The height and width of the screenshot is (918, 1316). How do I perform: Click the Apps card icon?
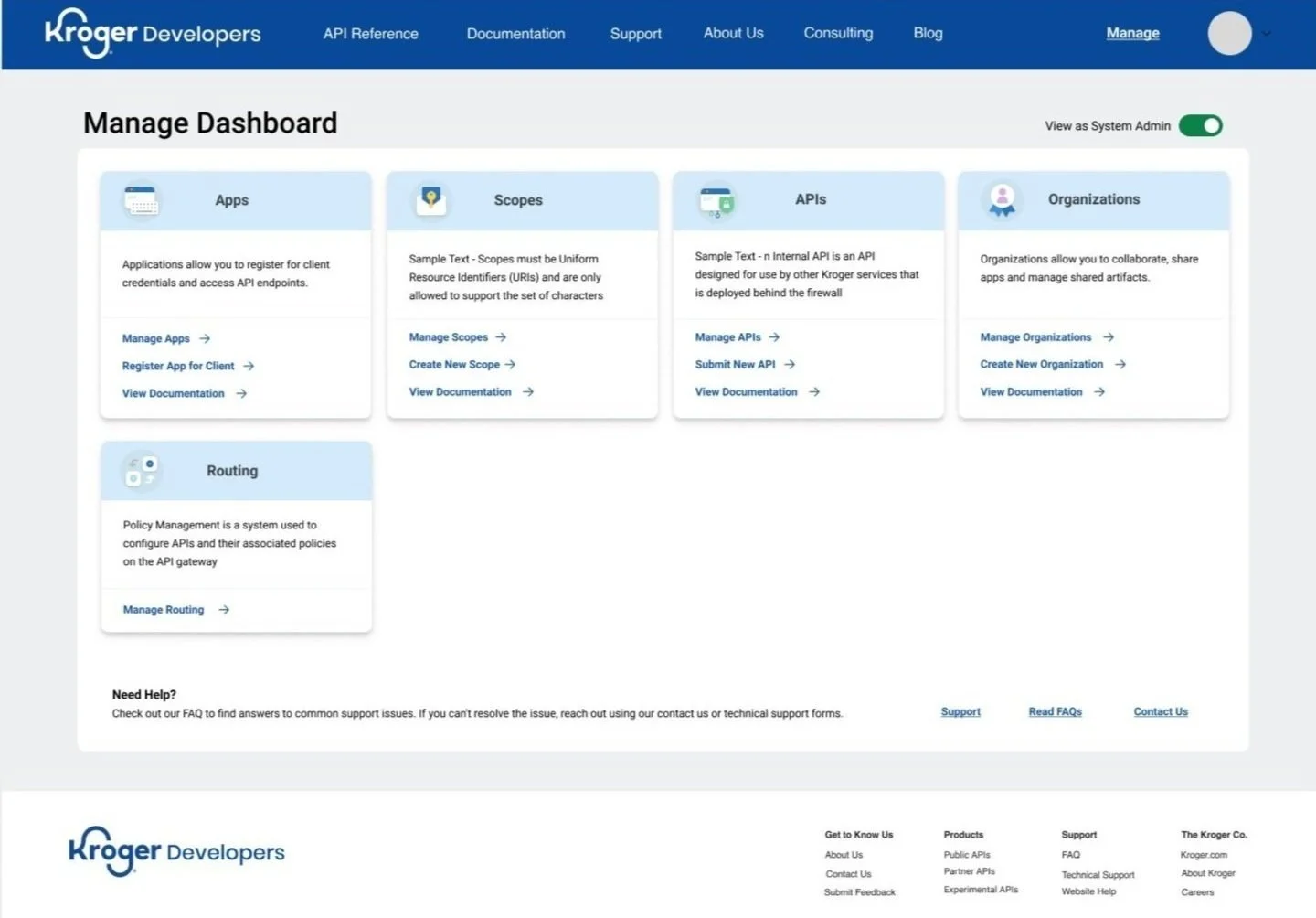coord(142,200)
